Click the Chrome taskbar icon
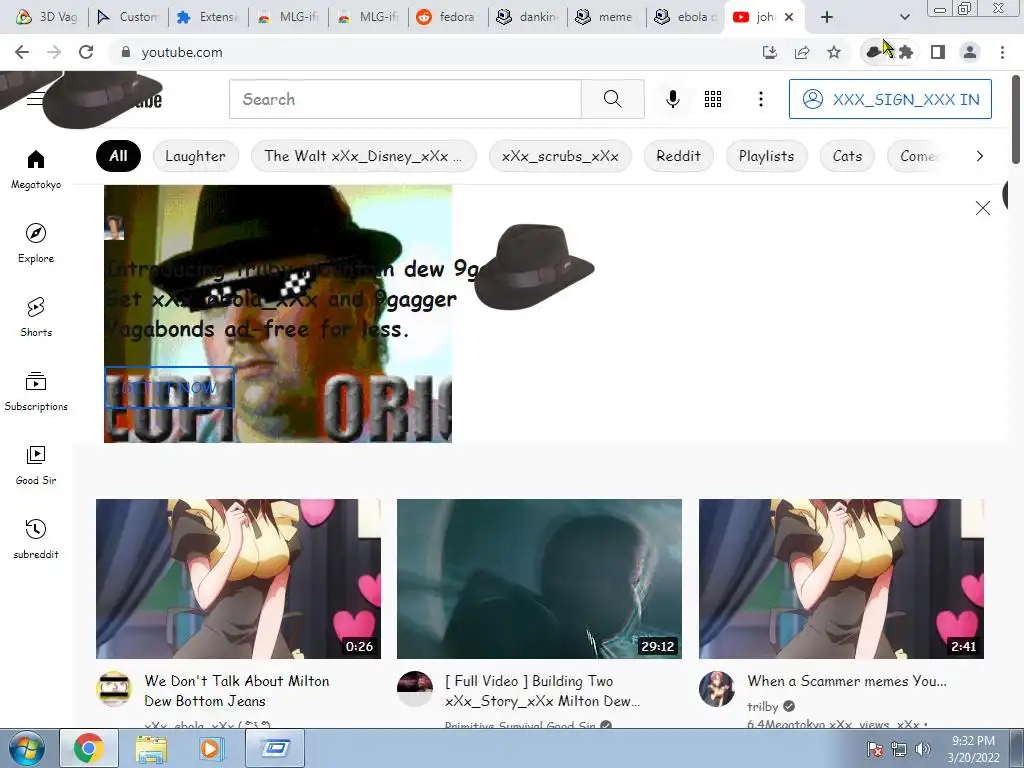 89,748
